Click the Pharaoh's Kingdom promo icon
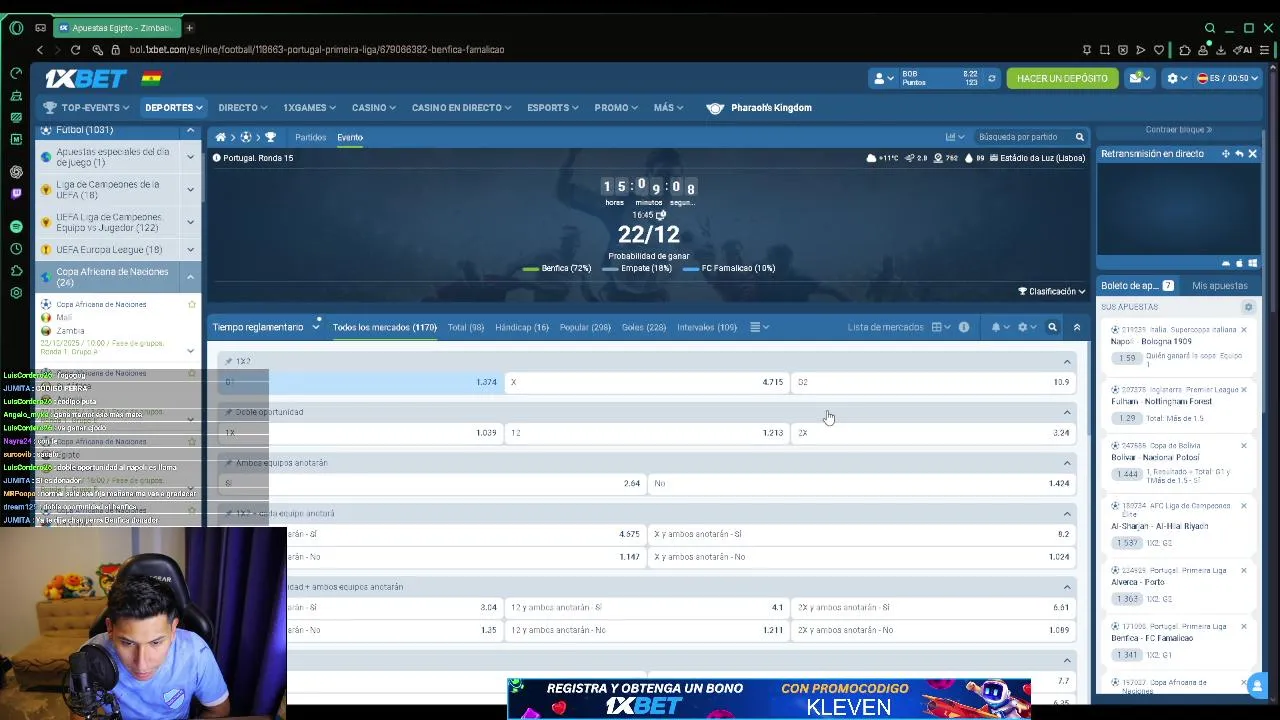Screen dimensions: 1280x720 pyautogui.click(x=715, y=108)
